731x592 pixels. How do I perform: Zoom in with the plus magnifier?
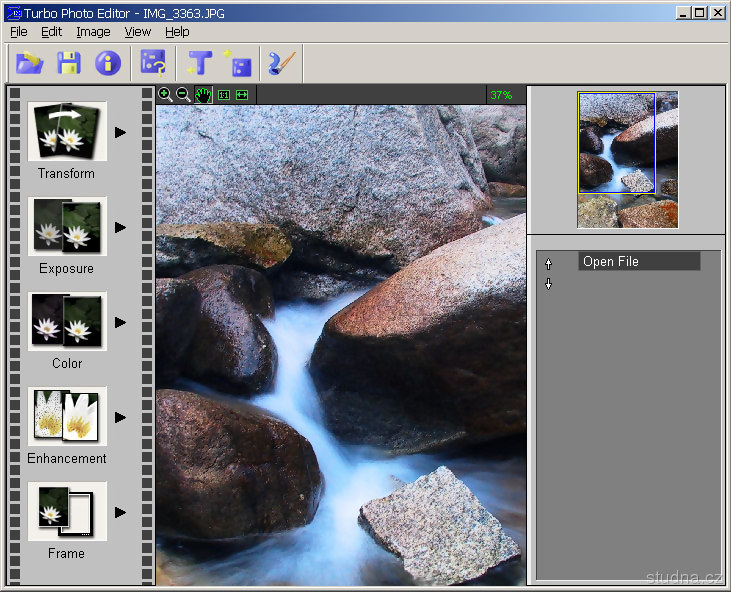[x=166, y=95]
